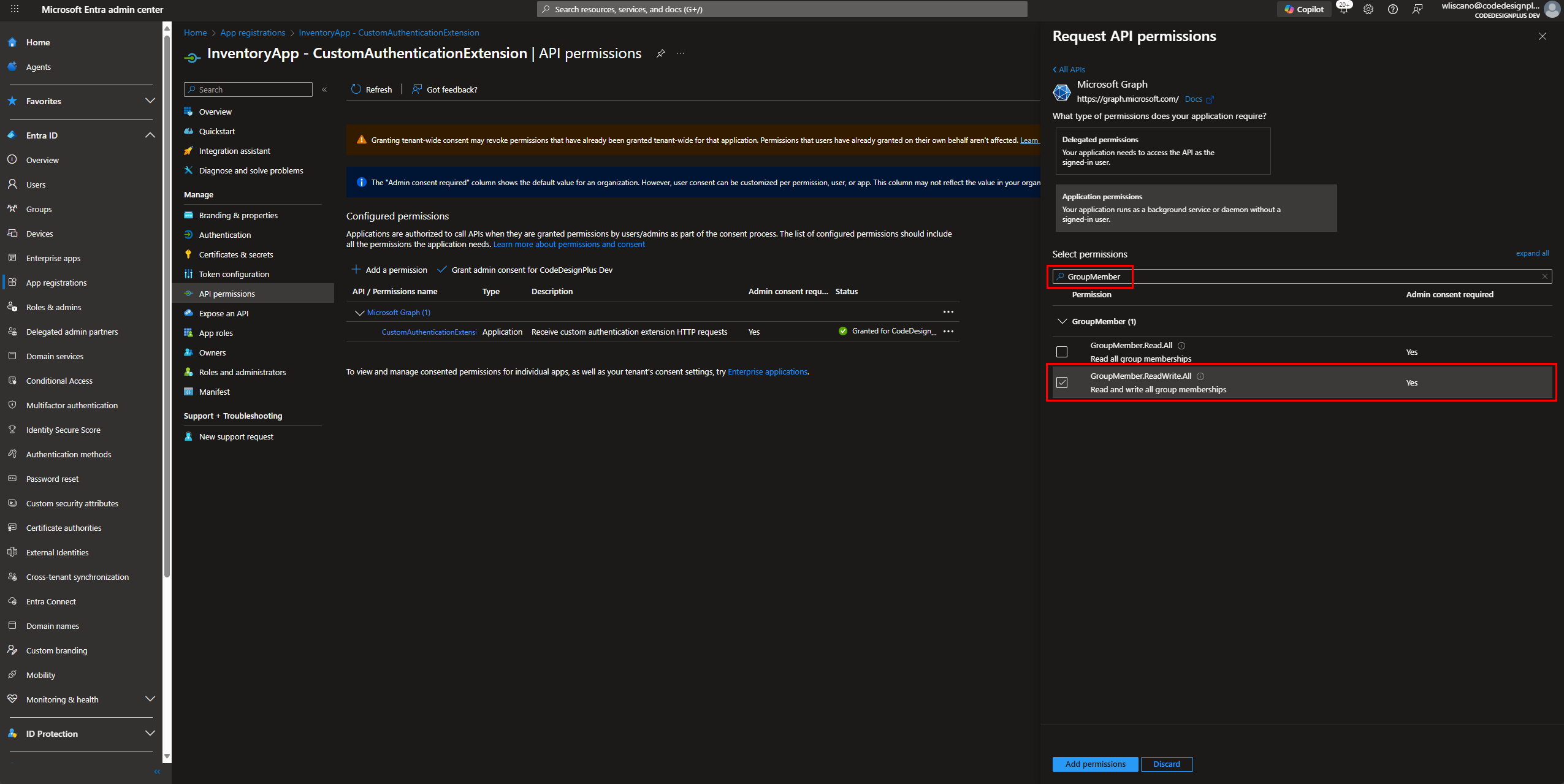This screenshot has width=1564, height=784.
Task: Uncheck the GroupMember.ReadWrite.All checkbox
Action: (x=1062, y=382)
